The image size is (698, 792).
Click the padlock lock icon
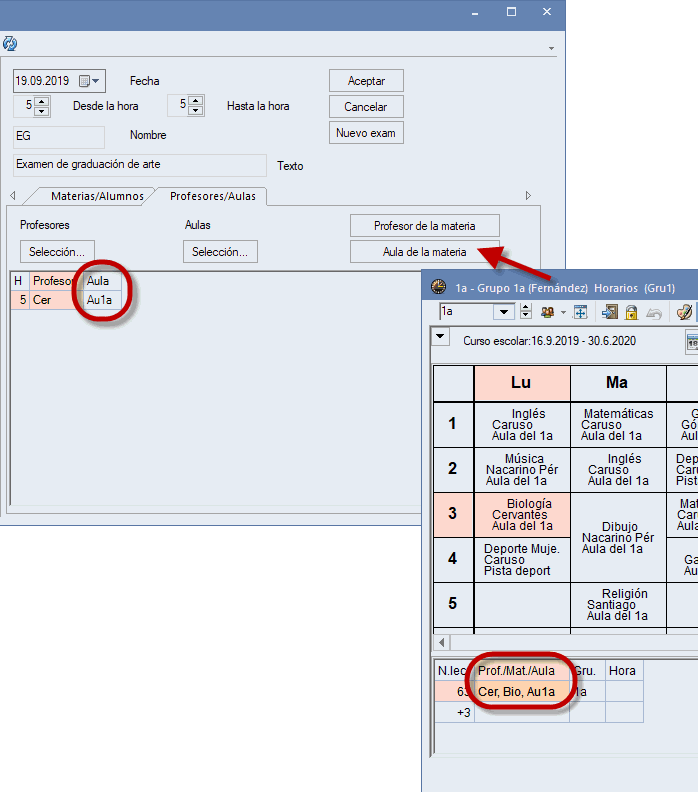click(632, 312)
